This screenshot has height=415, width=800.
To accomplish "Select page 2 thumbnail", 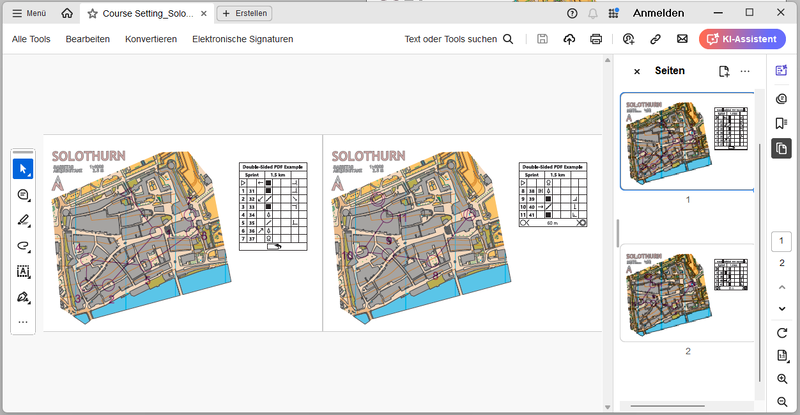I will (x=687, y=293).
